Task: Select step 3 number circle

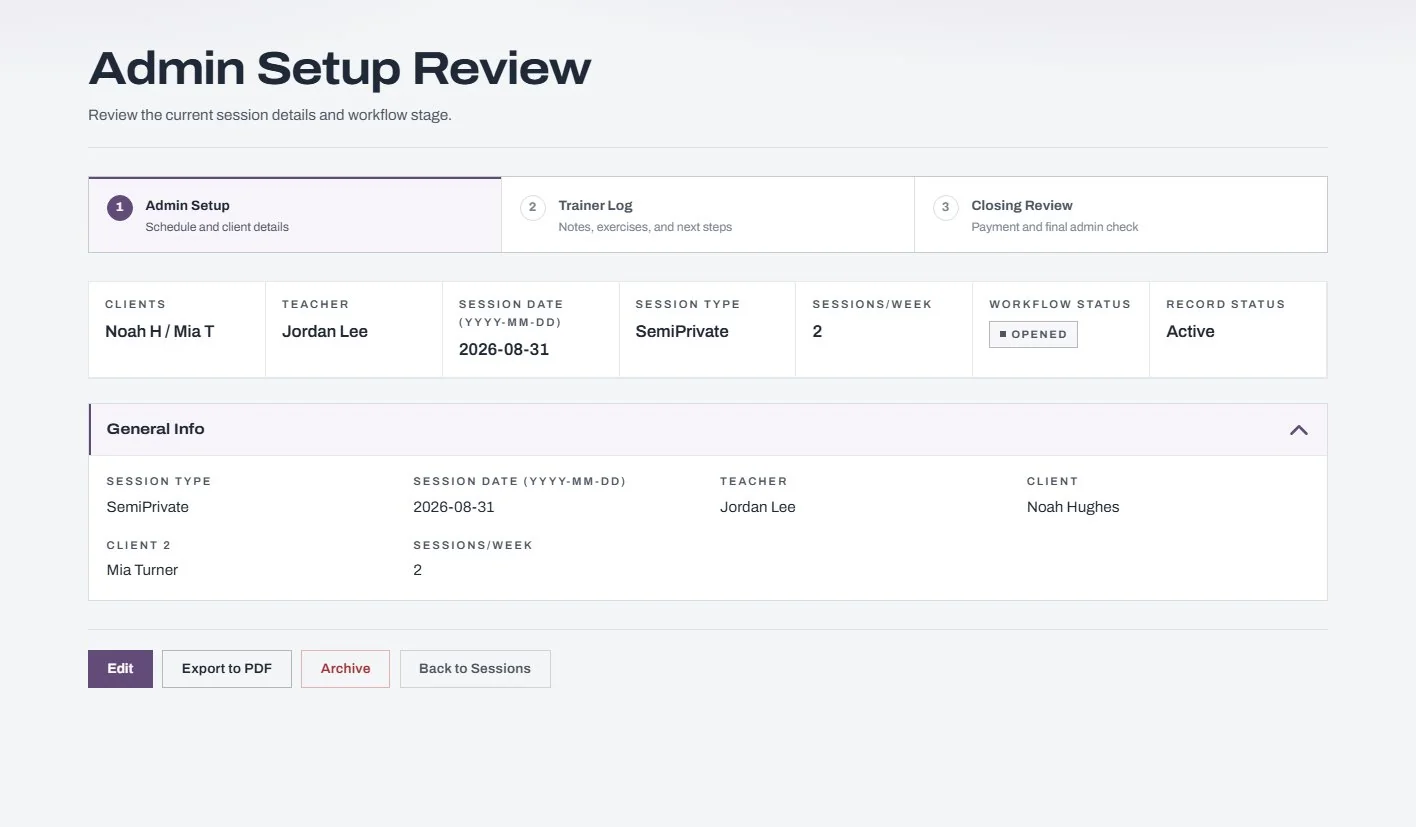Action: tap(945, 208)
